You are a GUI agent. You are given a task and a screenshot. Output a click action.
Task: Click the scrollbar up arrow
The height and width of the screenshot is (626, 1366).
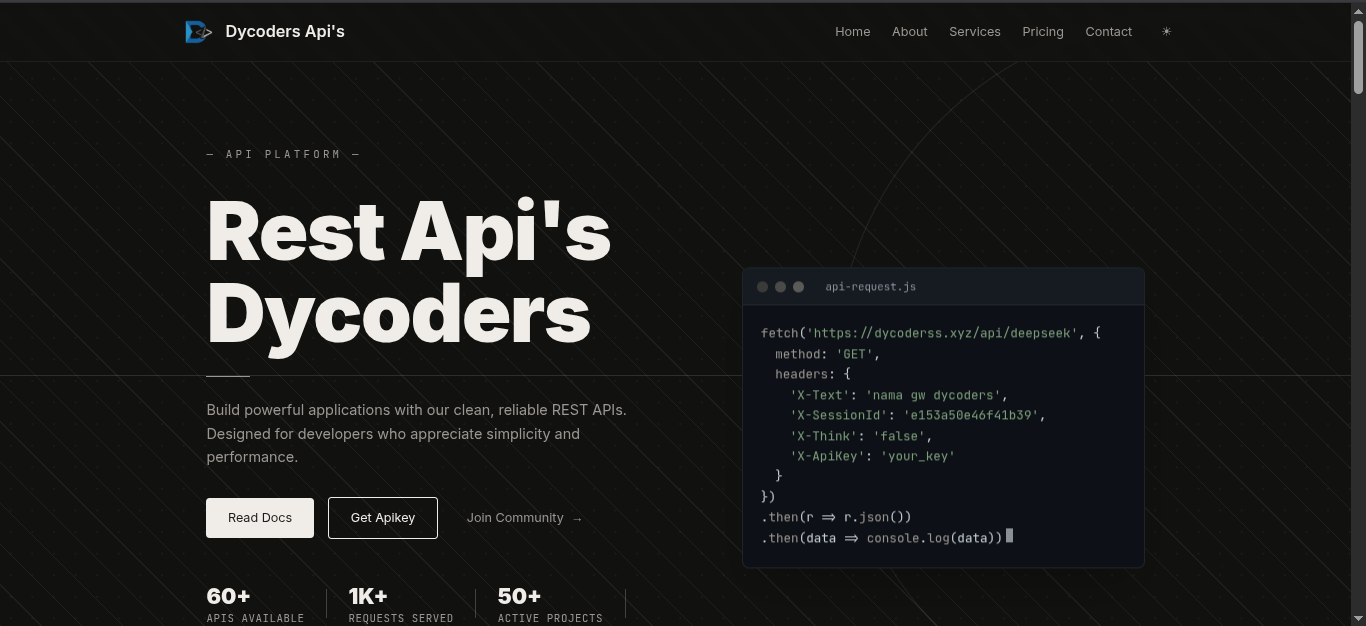(1358, 9)
